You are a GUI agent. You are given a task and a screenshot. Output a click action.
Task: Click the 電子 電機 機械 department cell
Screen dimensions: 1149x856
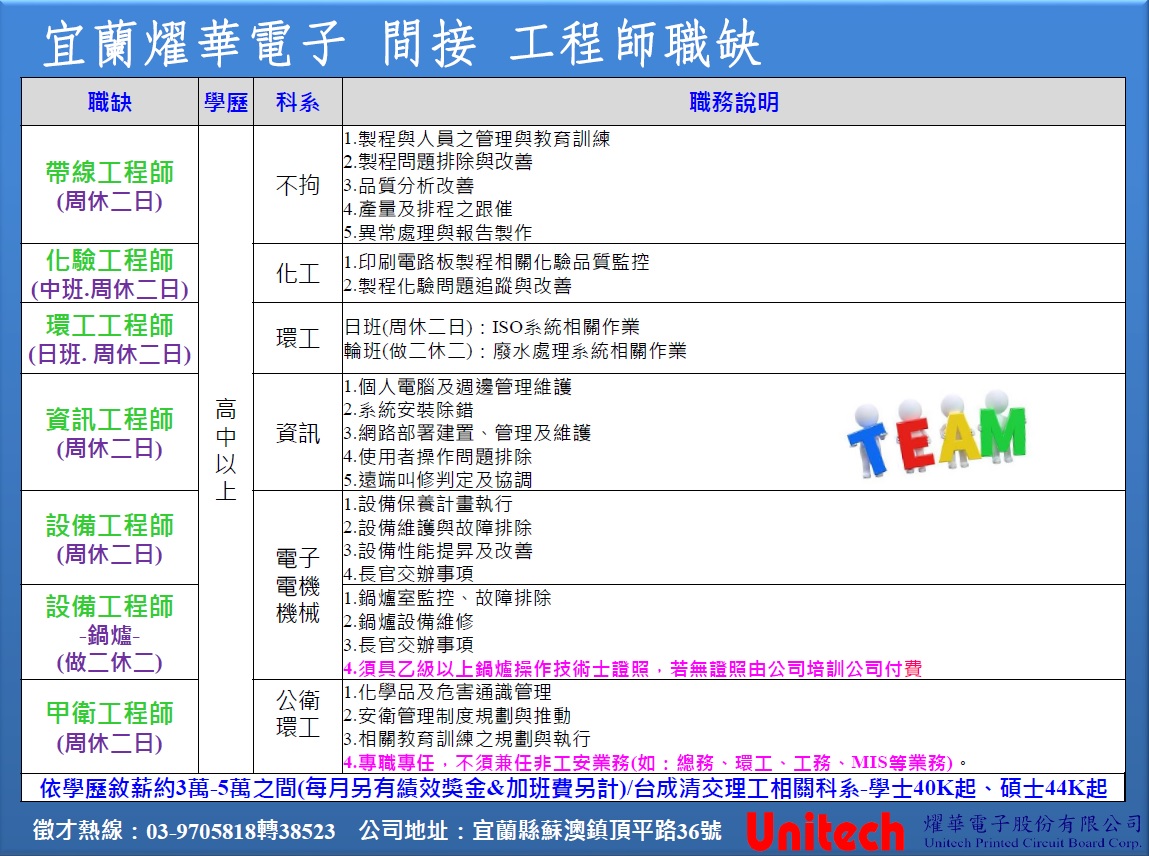click(298, 586)
